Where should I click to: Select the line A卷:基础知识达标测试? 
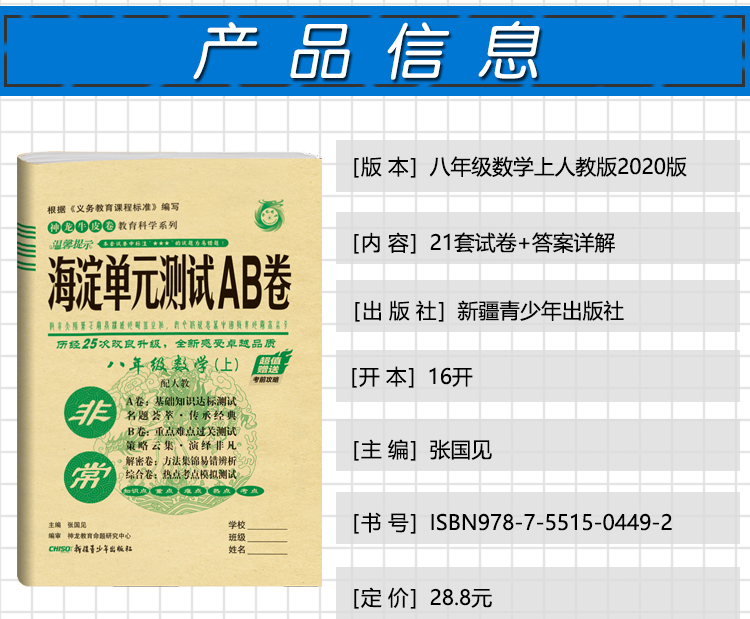[x=181, y=401]
